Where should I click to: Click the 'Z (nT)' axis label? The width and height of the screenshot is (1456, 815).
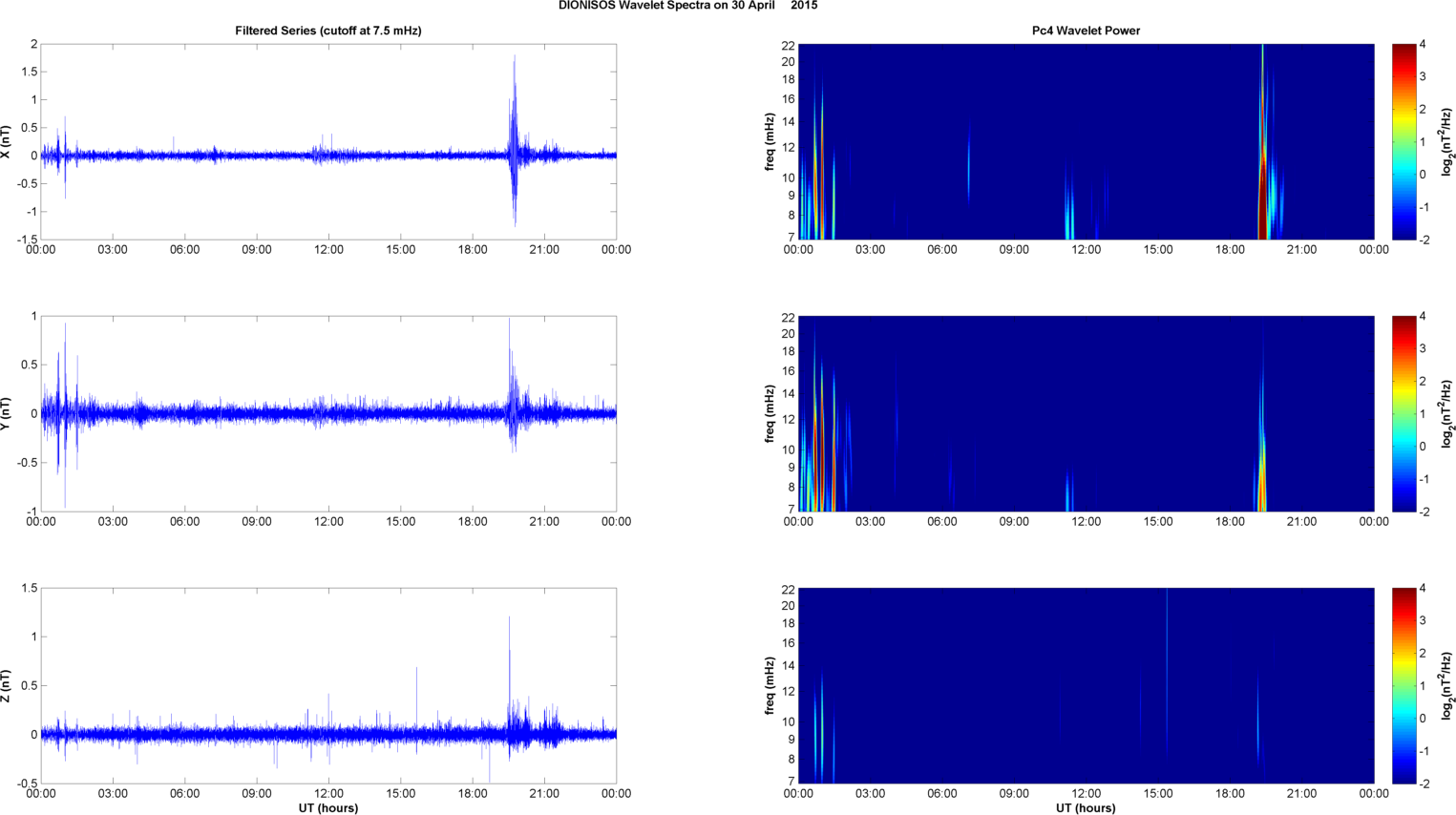click(7, 685)
